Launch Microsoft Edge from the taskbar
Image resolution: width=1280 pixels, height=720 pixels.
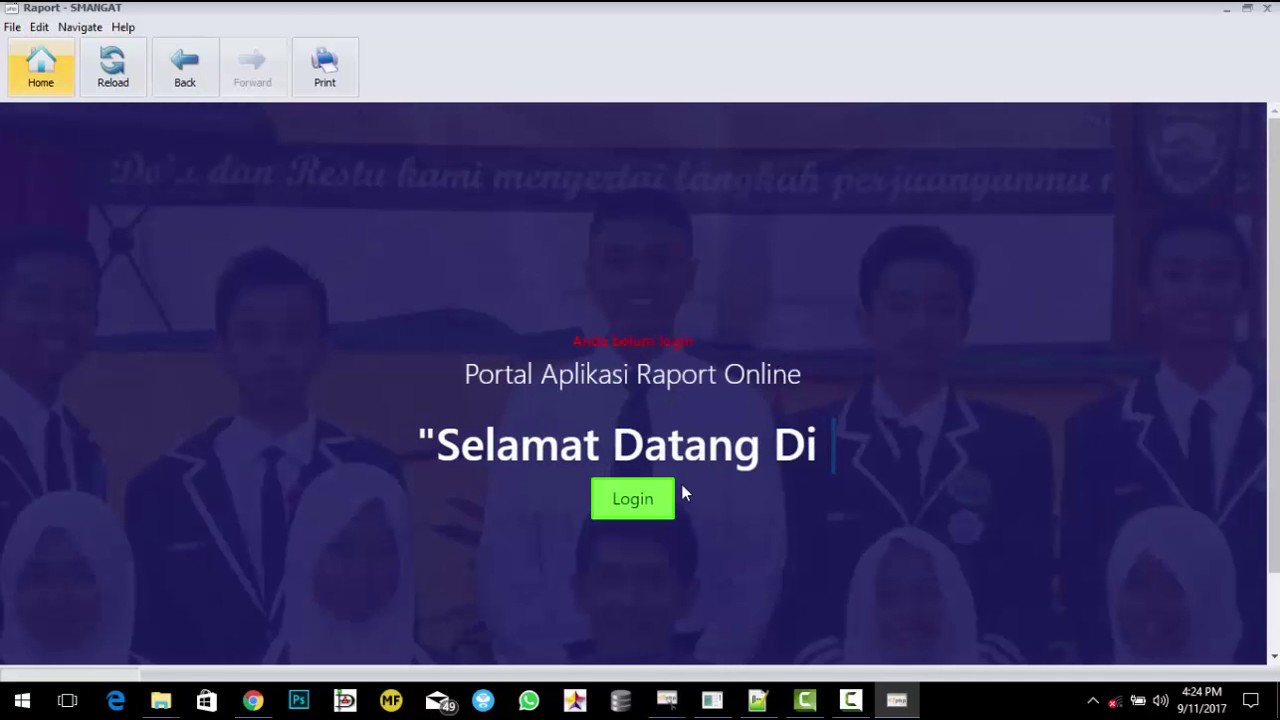(x=115, y=701)
